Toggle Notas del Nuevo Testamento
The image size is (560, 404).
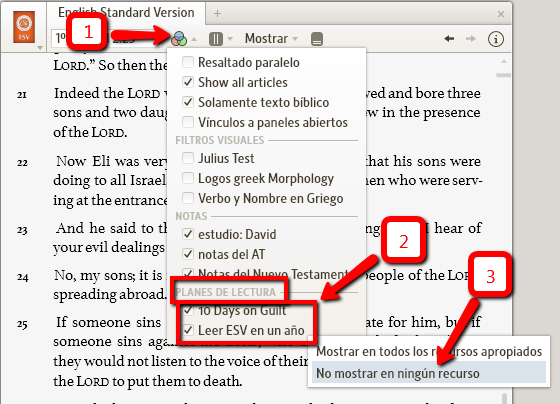(x=188, y=273)
